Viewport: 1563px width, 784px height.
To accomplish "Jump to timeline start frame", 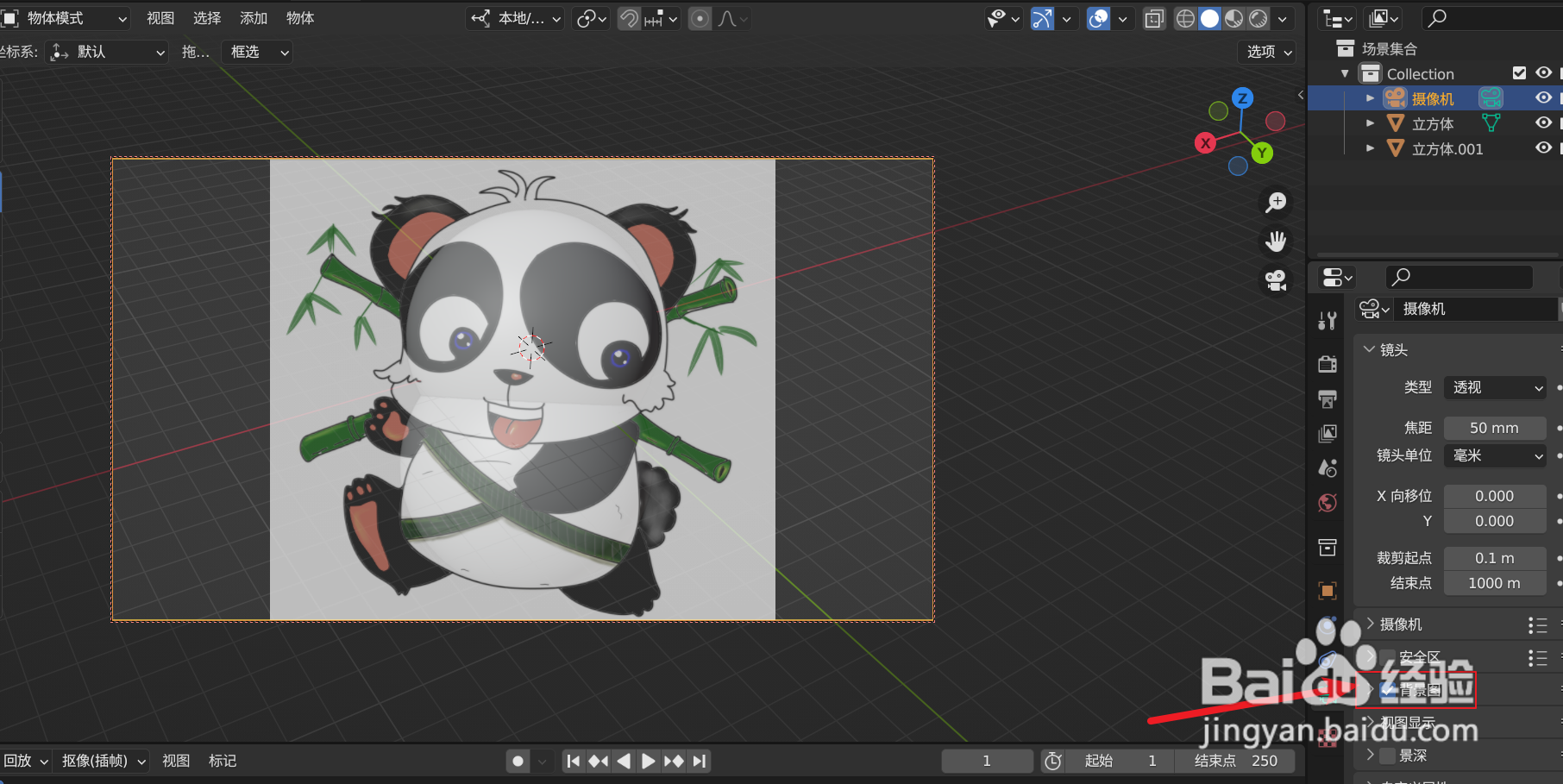I will (x=573, y=761).
